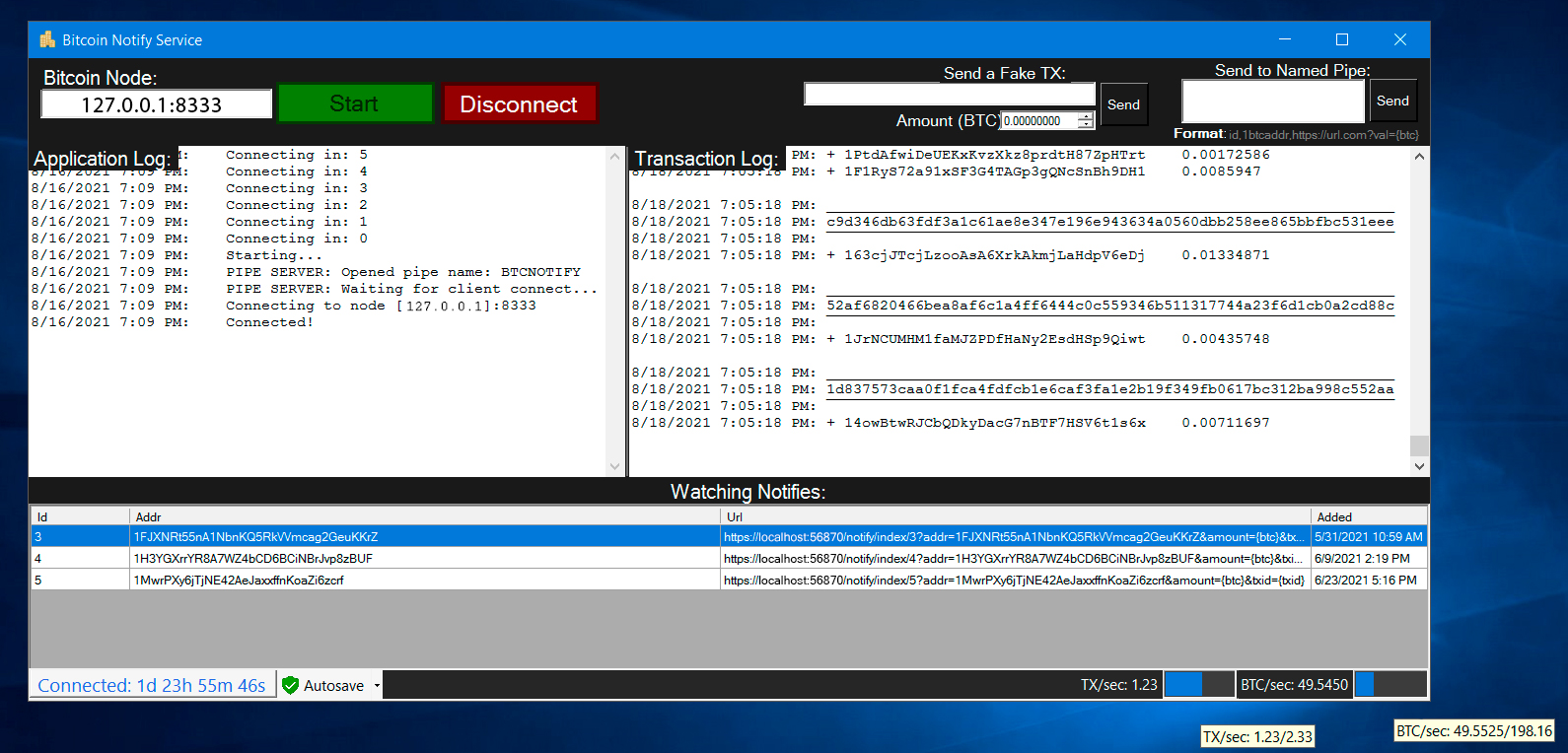Click address 1JrNCUMHM1faMJZPDfHaNy2EsdHSp9Qiwt in the transaction log

994,339
